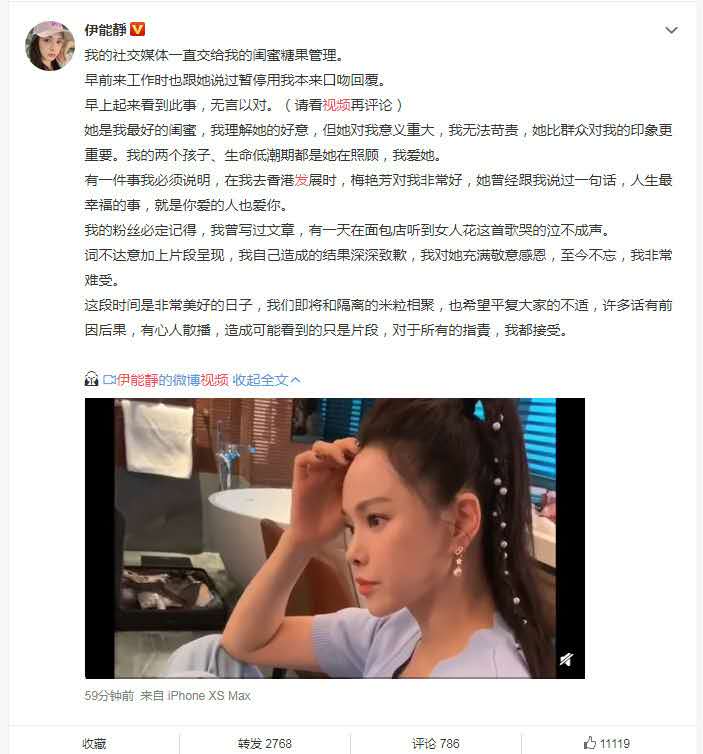
Task: Click the 伊能静 username at the top of the post
Action: (105, 30)
